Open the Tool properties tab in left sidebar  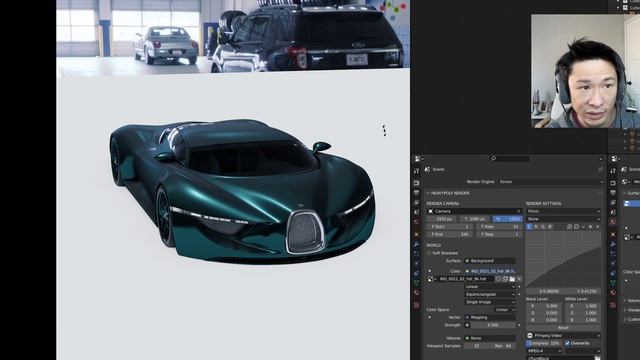coord(417,171)
